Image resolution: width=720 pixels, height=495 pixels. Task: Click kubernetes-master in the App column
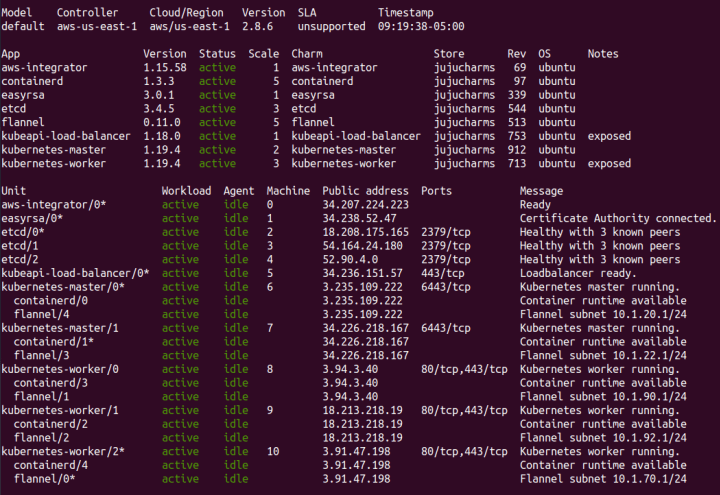point(53,150)
